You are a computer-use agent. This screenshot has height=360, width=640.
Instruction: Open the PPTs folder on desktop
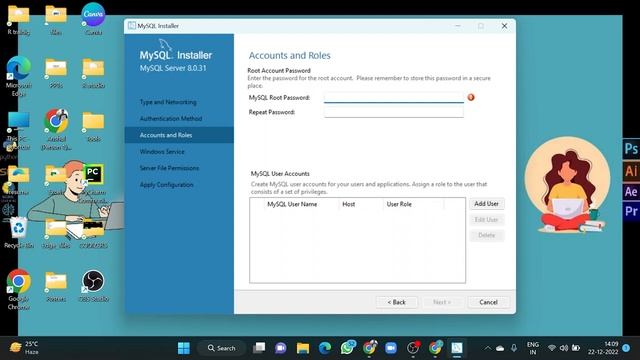[56, 73]
